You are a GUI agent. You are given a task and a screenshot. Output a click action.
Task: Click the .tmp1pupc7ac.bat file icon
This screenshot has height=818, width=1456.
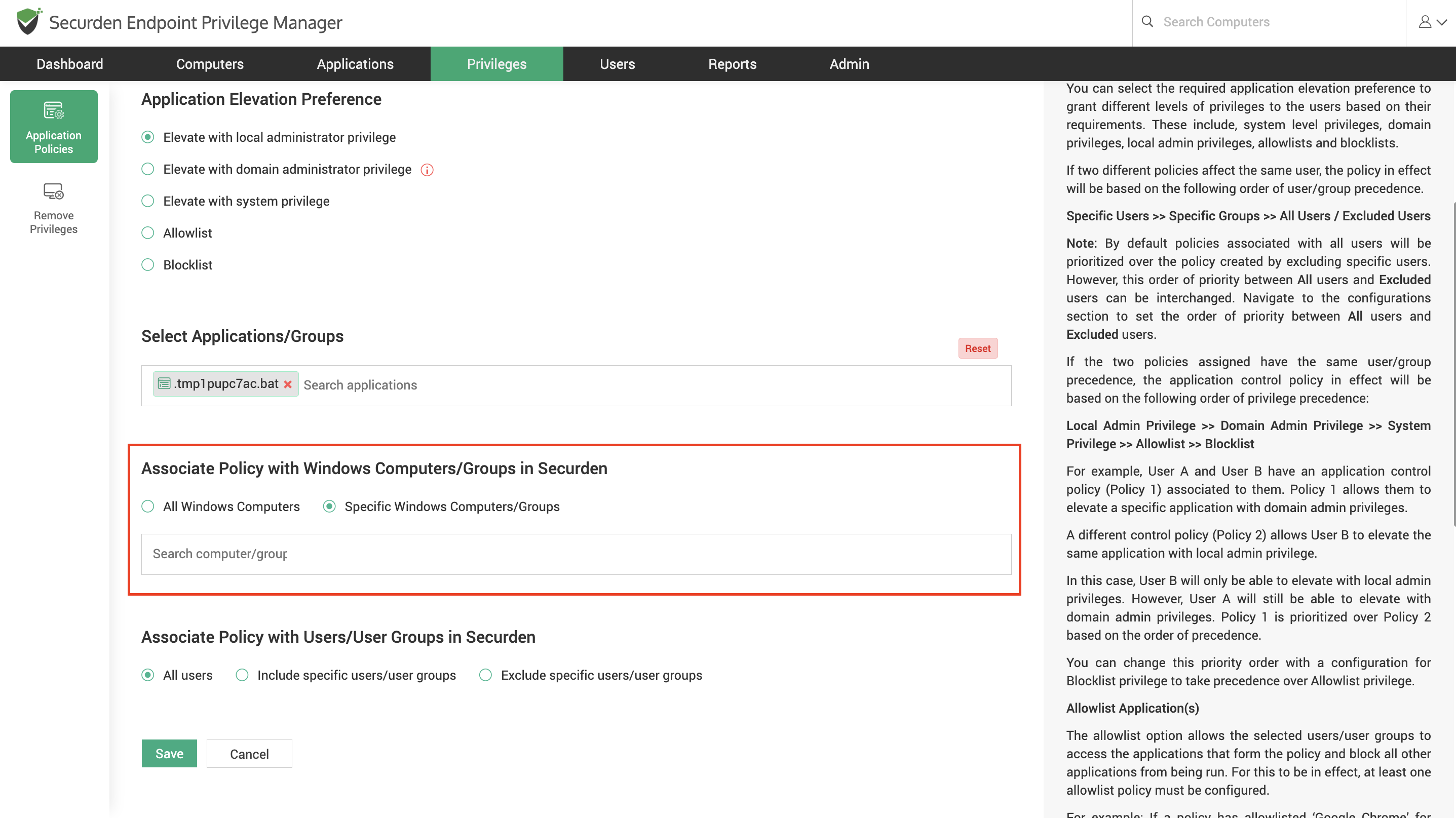coord(164,383)
